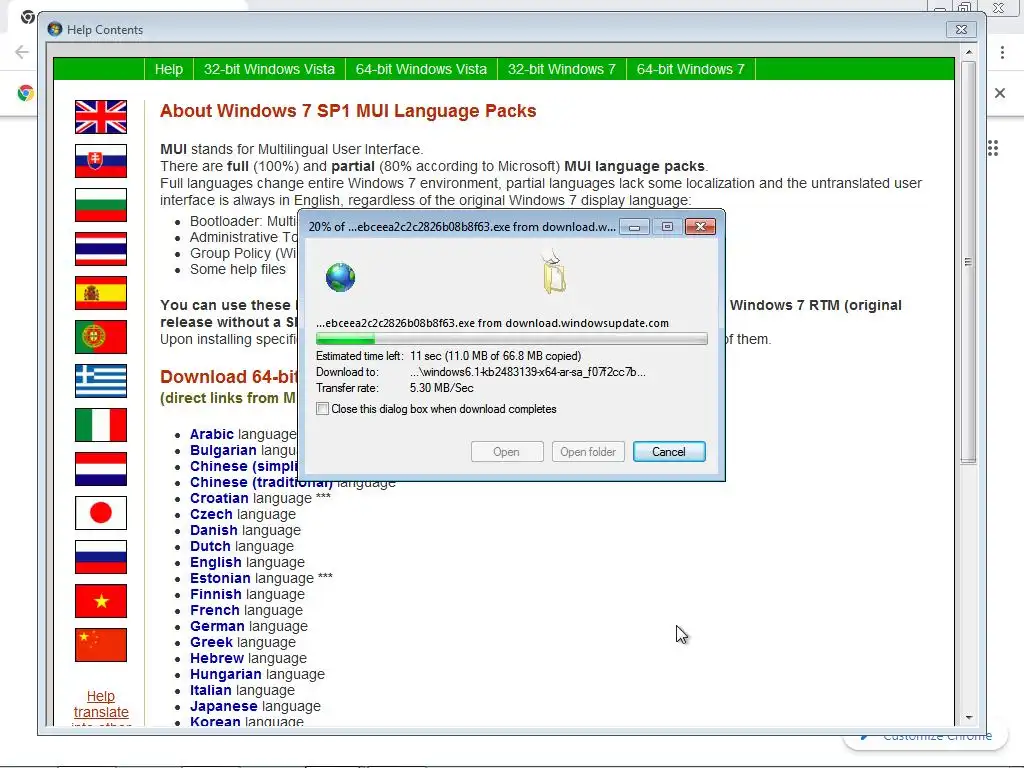1024x768 pixels.
Task: Switch to 32-bit Windows Vista tab
Action: click(x=269, y=69)
